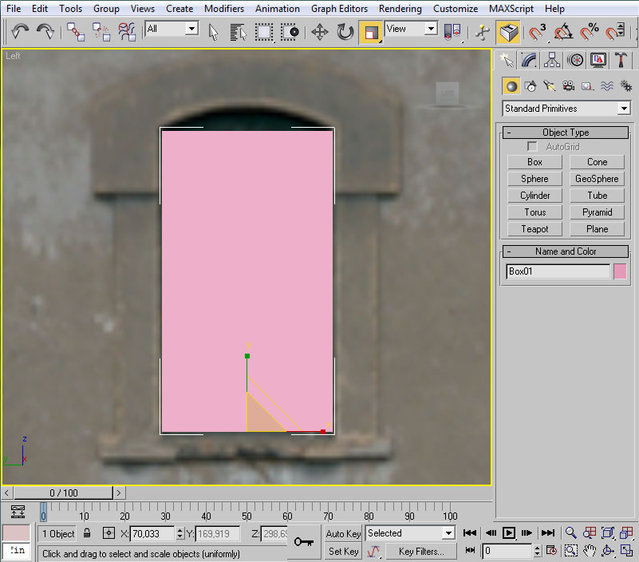
Task: Click the Select Object arrow tool
Action: (x=213, y=31)
